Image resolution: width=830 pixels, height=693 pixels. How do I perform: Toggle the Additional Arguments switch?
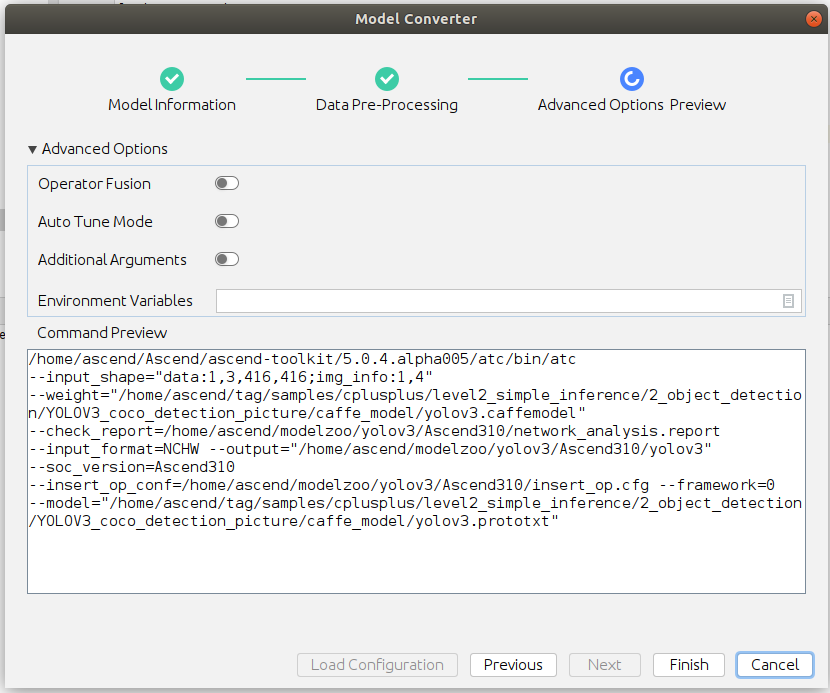point(227,260)
